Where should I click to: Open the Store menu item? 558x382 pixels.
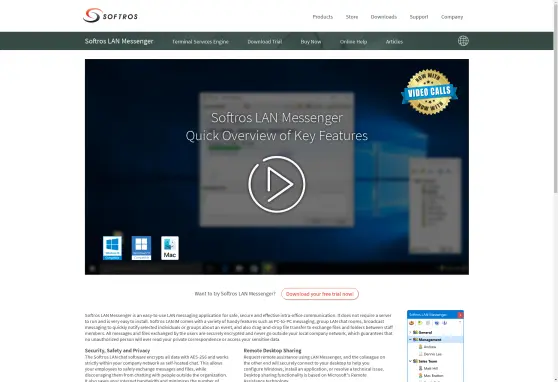click(x=352, y=17)
